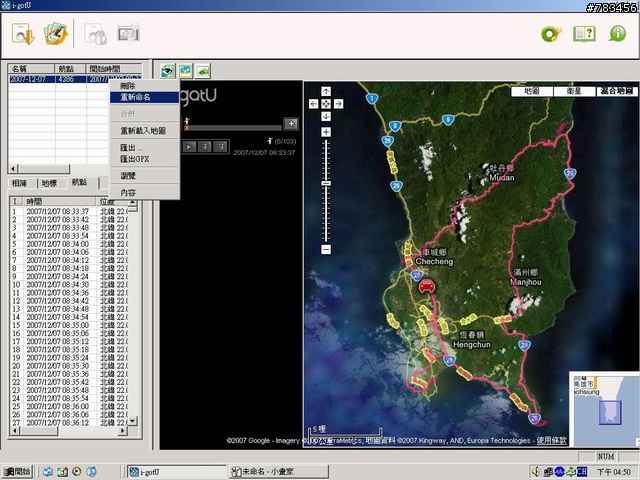Click the greyed camera backup toolbar icon
The width and height of the screenshot is (640, 480).
[x=96, y=34]
